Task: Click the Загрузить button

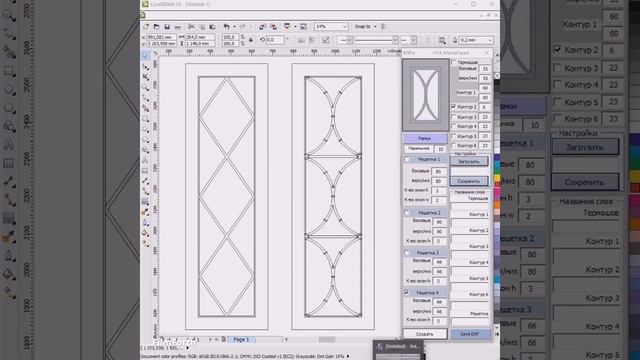Action: (469, 162)
